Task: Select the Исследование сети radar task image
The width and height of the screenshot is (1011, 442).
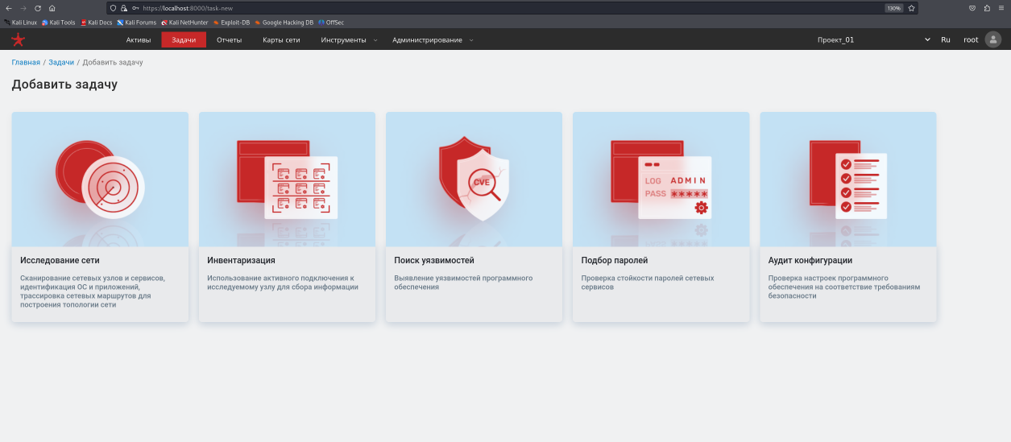Action: tap(100, 180)
